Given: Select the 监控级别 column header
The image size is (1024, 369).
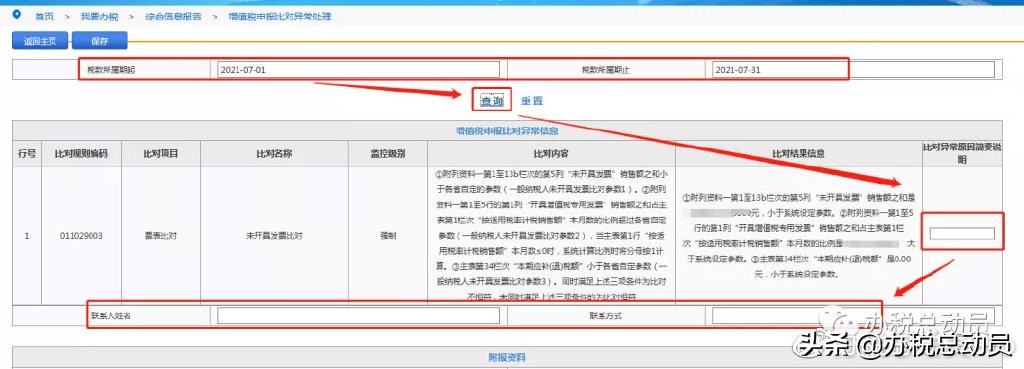Looking at the screenshot, I should [x=387, y=154].
